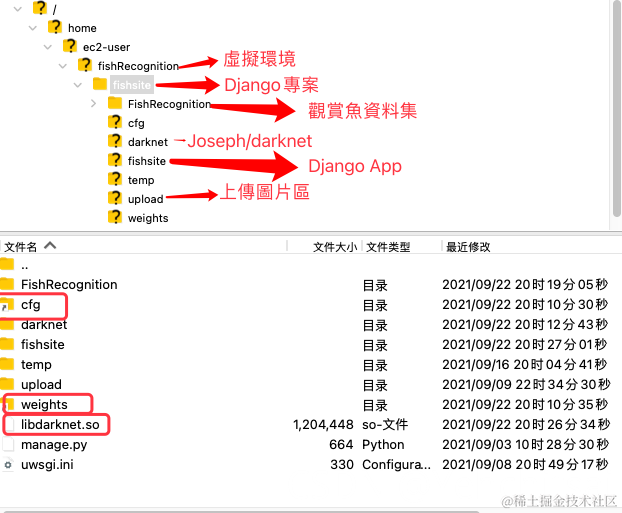
Task: Click the horizontal scrollbar at bottom
Action: tap(242, 511)
